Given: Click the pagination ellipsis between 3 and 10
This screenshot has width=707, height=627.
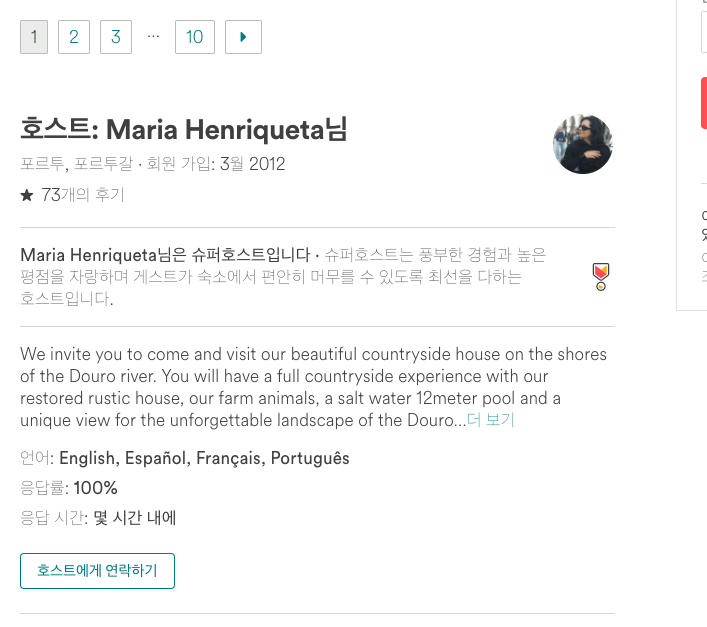Looking at the screenshot, I should pyautogui.click(x=153, y=36).
